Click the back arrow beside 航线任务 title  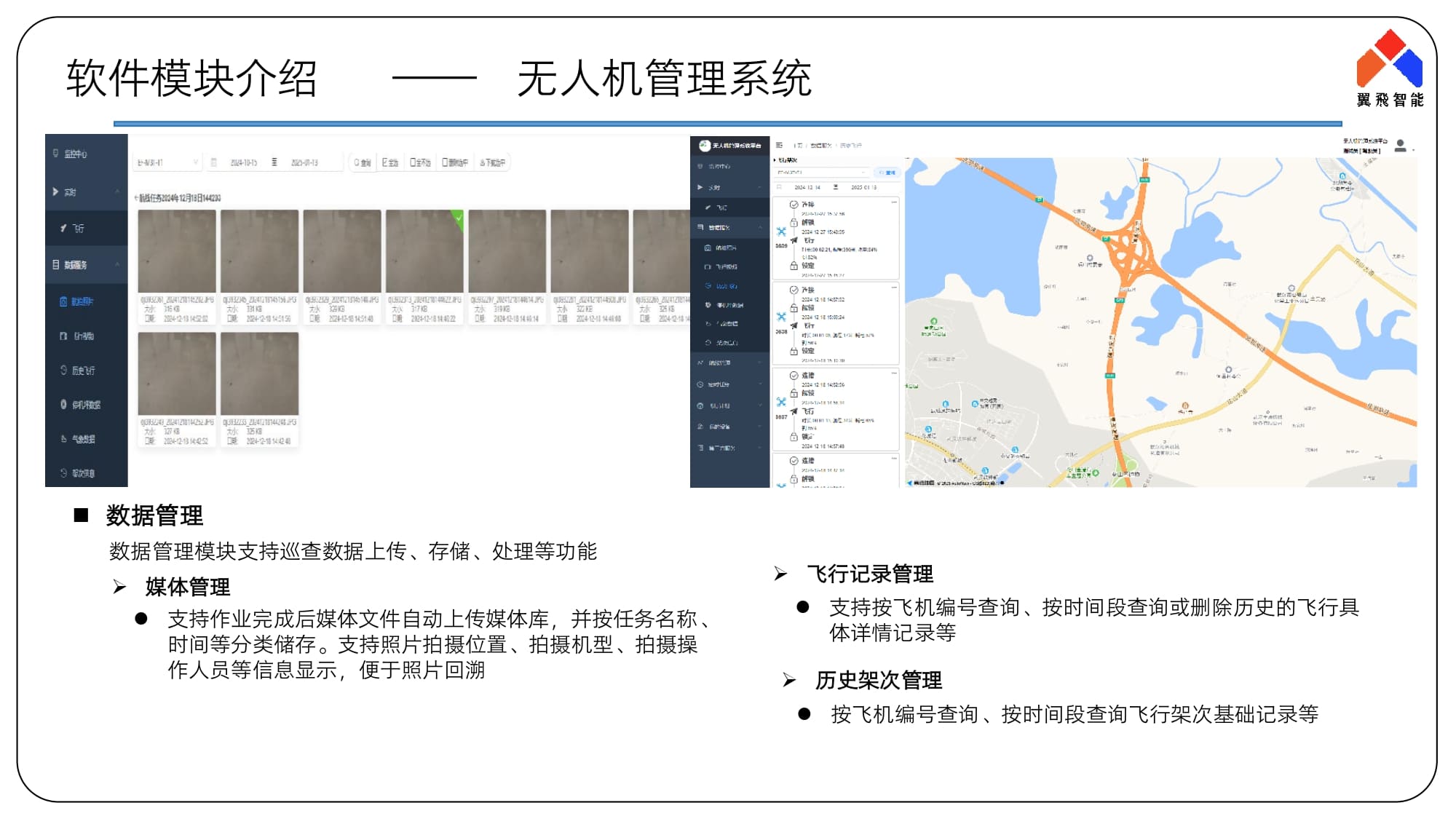pos(136,198)
